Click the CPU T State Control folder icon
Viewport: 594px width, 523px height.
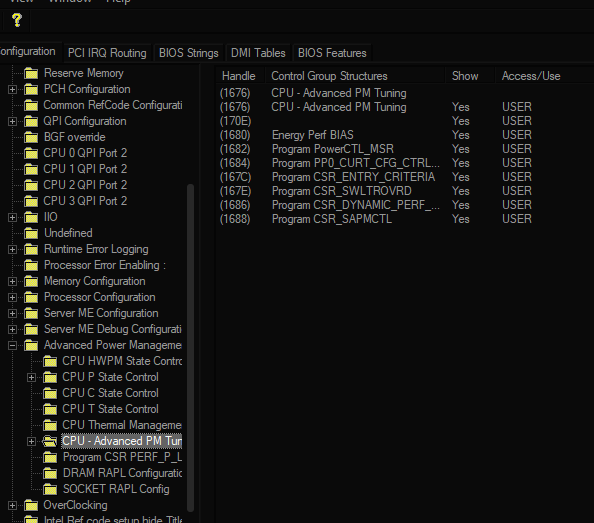tap(50, 409)
